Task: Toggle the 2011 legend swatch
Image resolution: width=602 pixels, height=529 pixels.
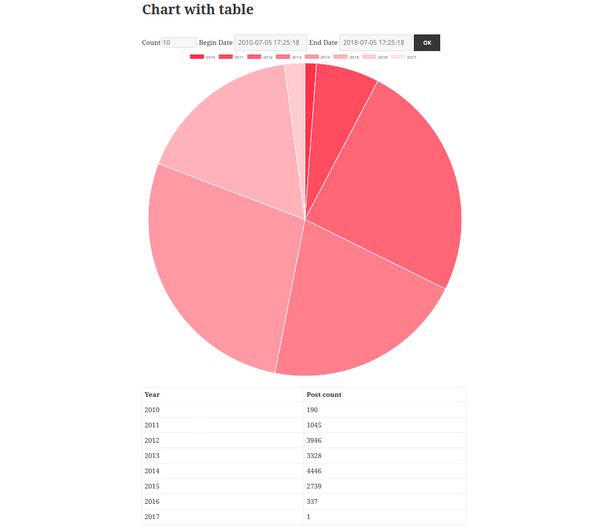Action: pos(226,57)
